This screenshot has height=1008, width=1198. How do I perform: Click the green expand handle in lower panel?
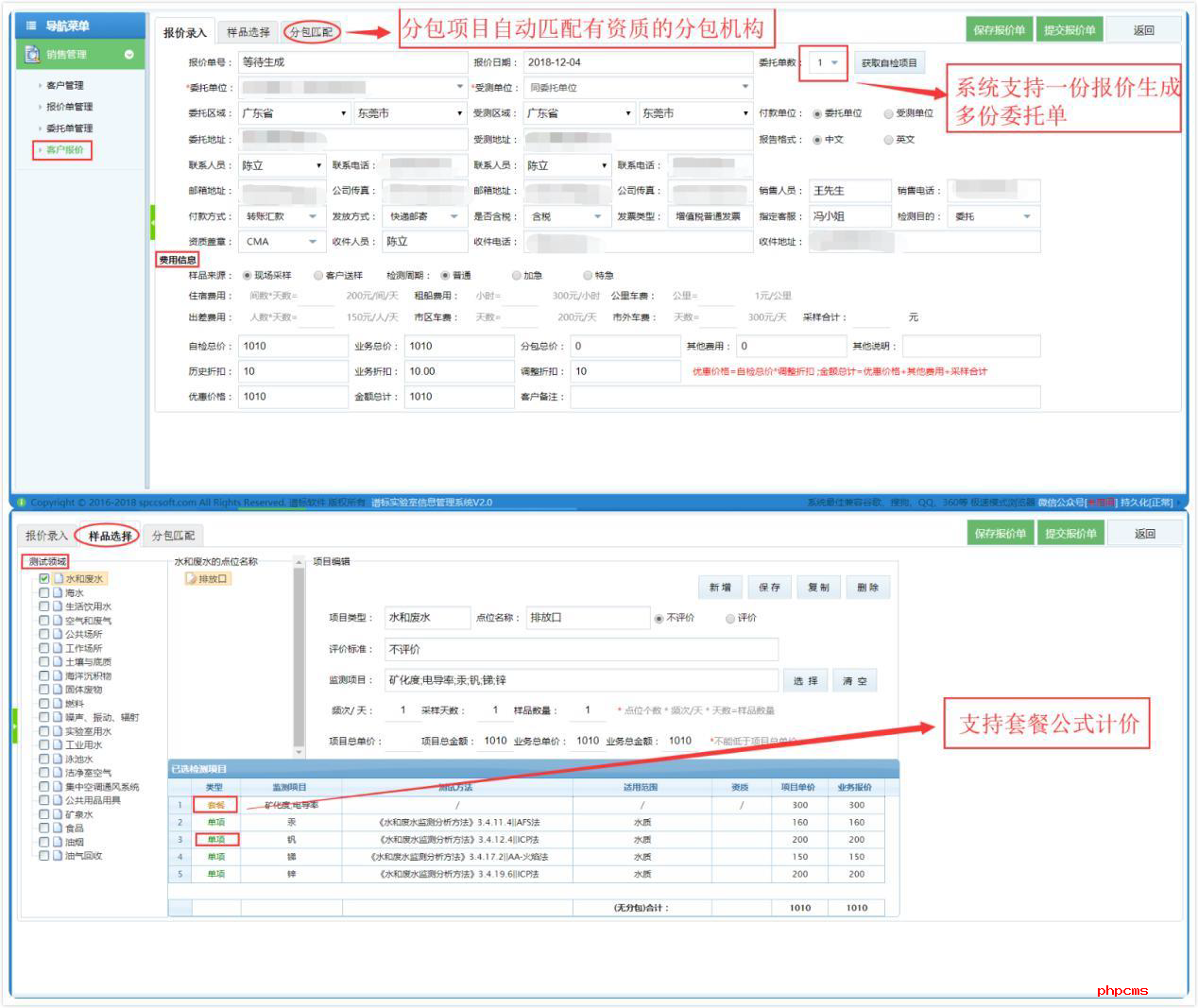(x=14, y=726)
